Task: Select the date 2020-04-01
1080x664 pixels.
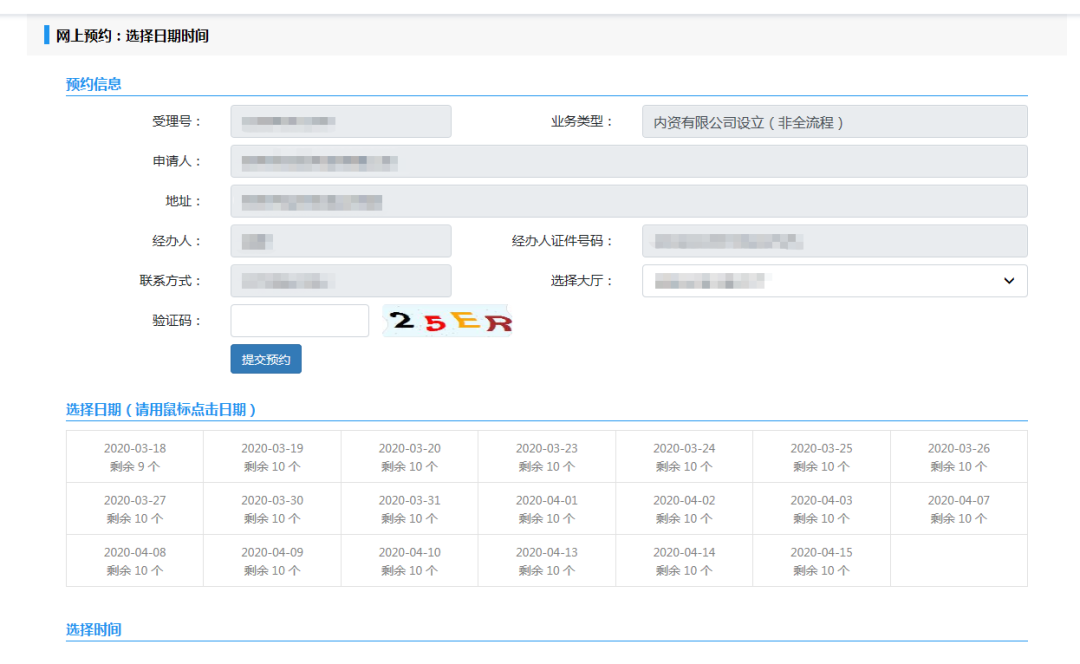Action: pyautogui.click(x=547, y=509)
